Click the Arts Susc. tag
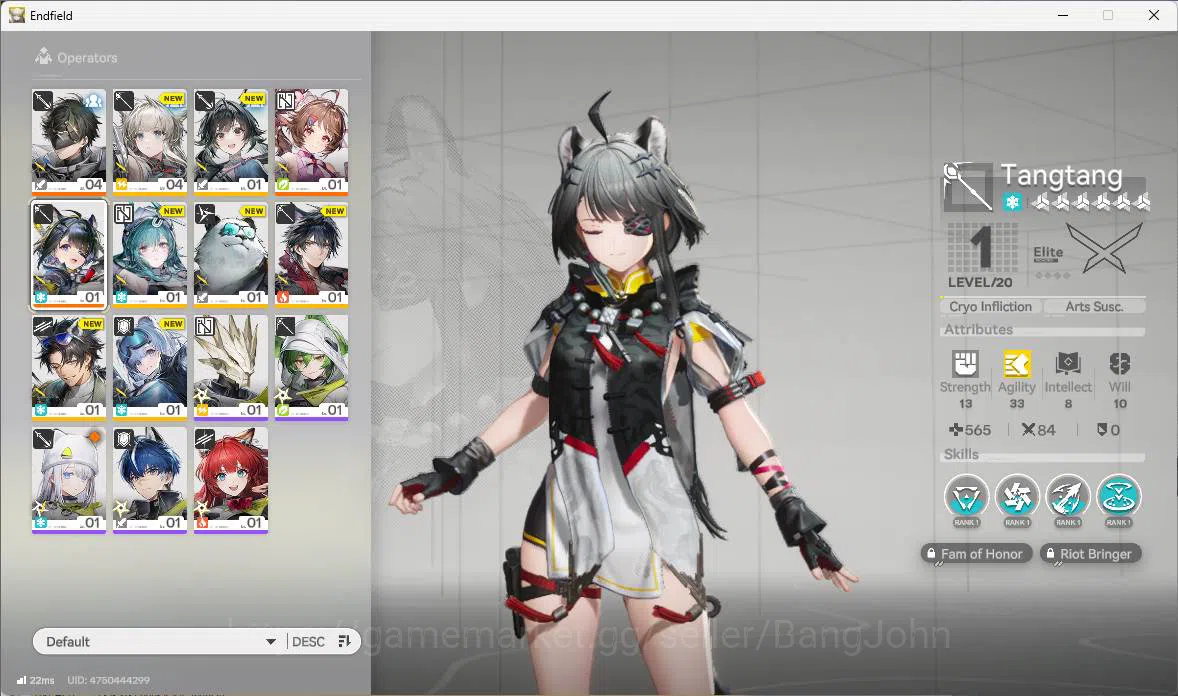Image resolution: width=1178 pixels, height=696 pixels. (1094, 306)
